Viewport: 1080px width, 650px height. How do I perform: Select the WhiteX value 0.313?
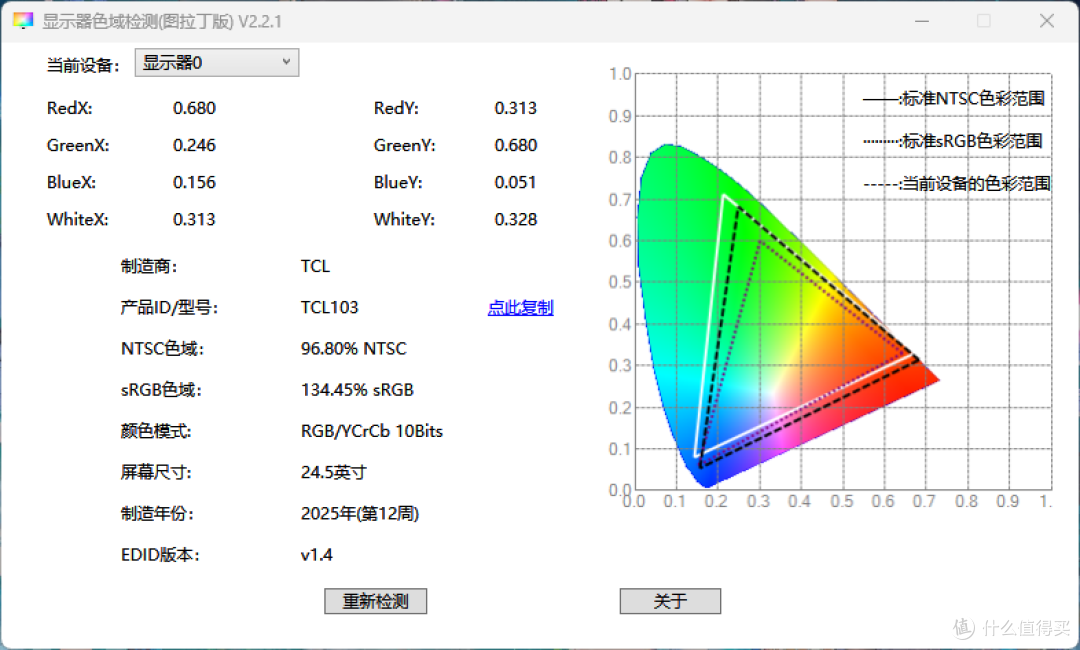194,220
